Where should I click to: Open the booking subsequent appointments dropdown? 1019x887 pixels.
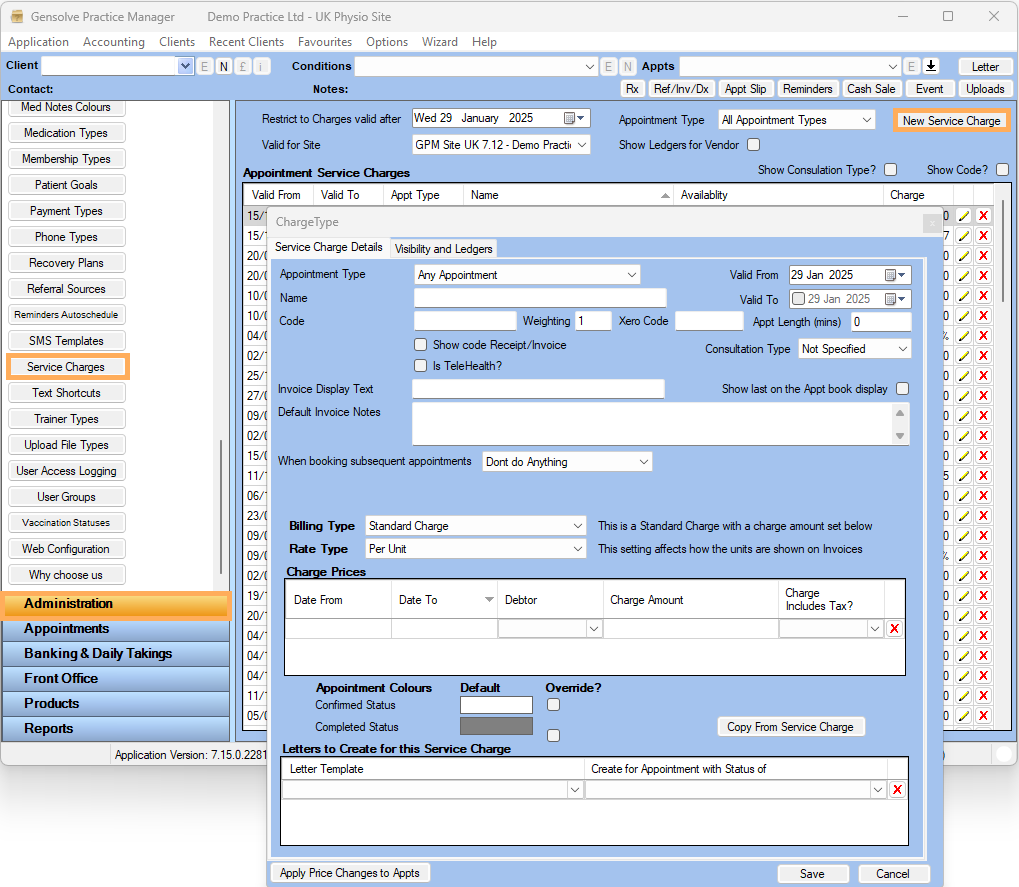click(x=643, y=462)
